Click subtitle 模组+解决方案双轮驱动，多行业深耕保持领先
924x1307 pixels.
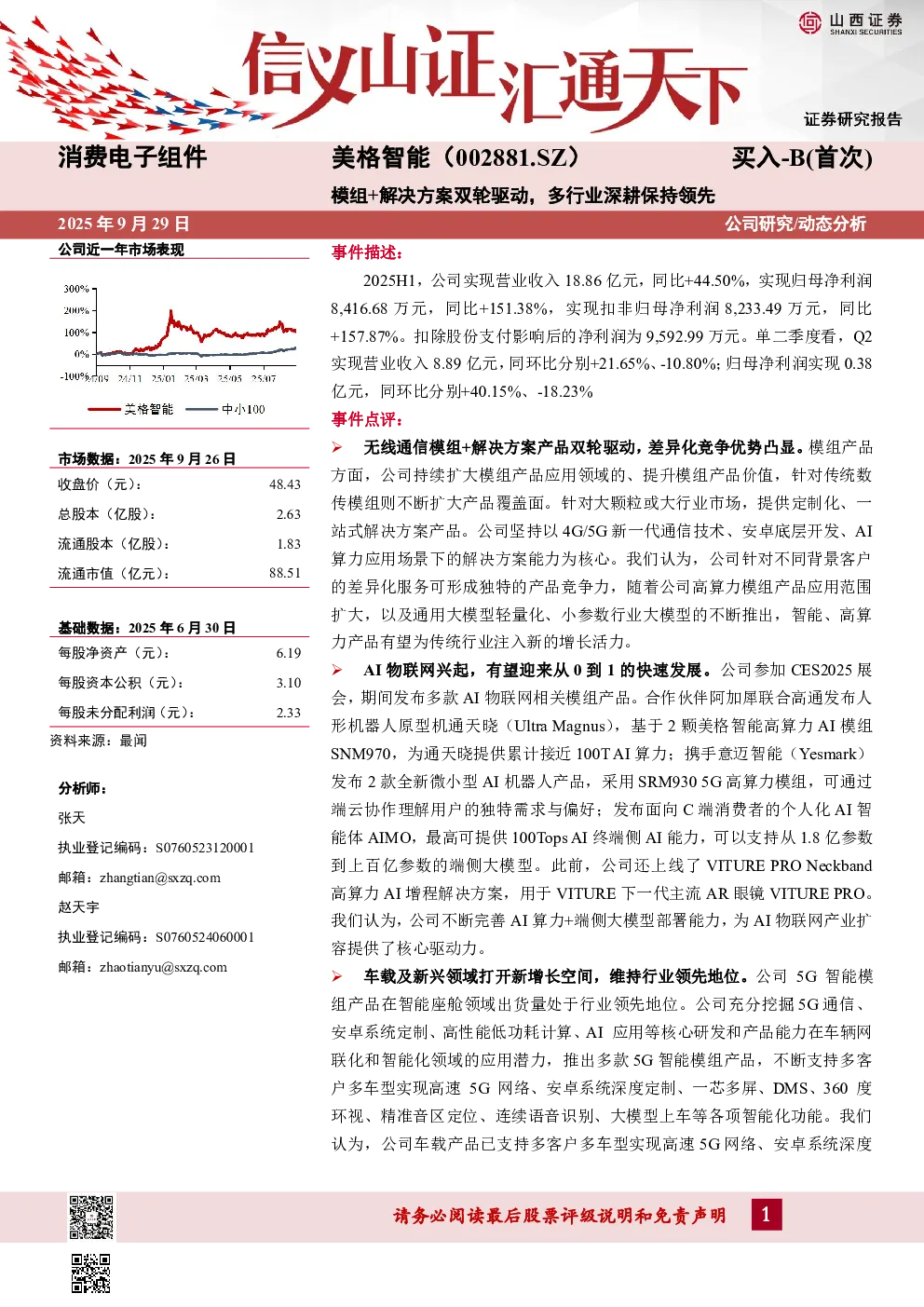coord(523,195)
